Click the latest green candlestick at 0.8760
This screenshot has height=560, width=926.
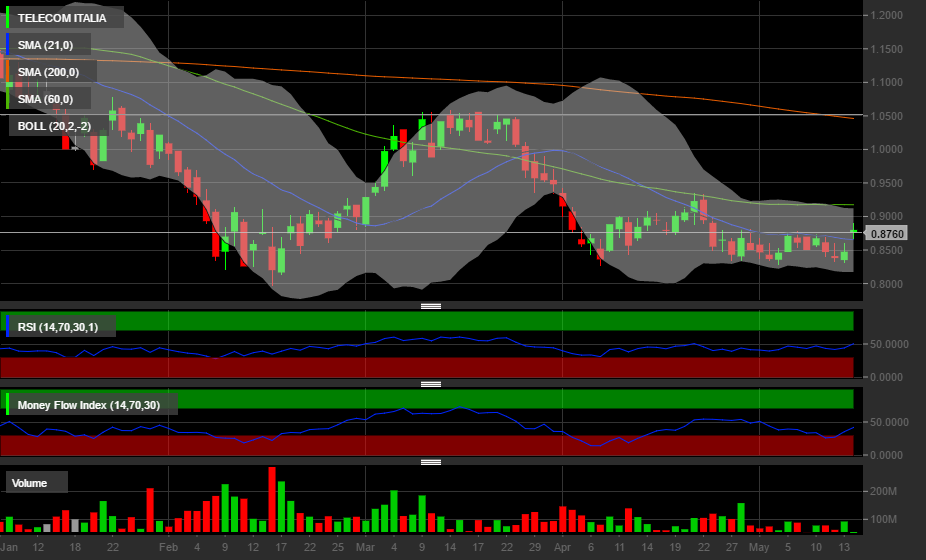tap(853, 231)
